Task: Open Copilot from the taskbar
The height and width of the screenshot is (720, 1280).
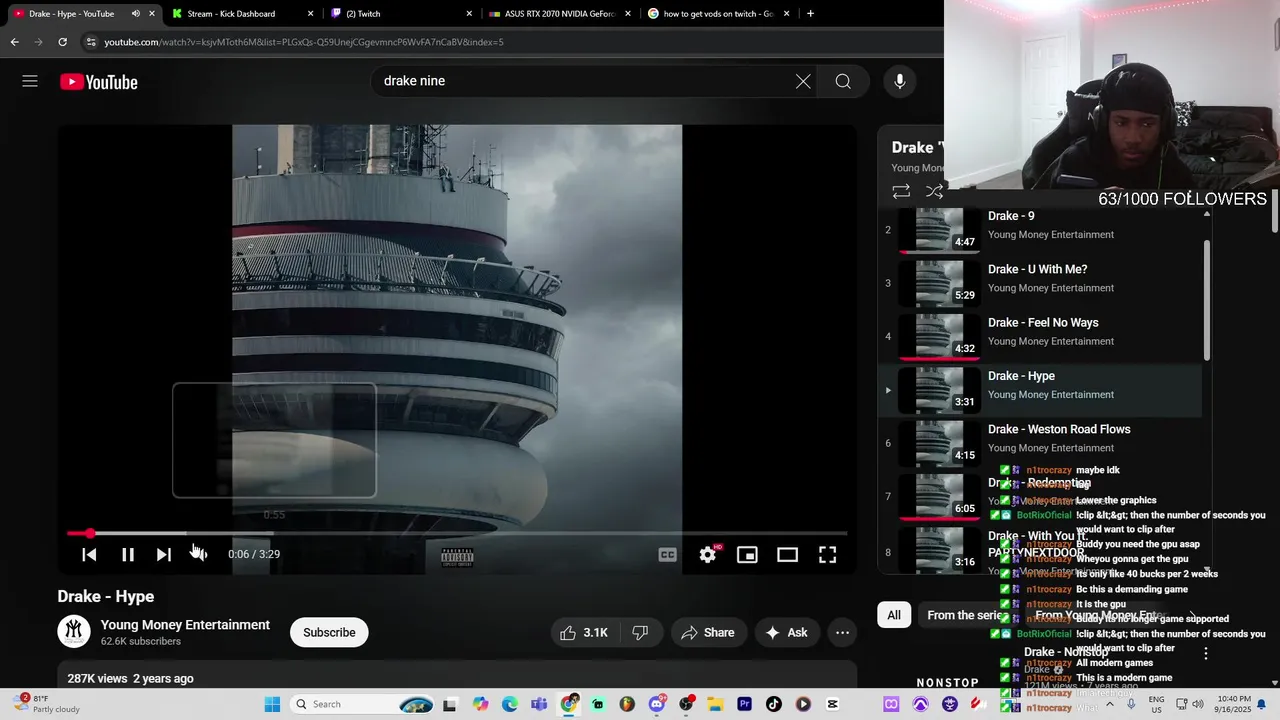Action: pyautogui.click(x=481, y=704)
